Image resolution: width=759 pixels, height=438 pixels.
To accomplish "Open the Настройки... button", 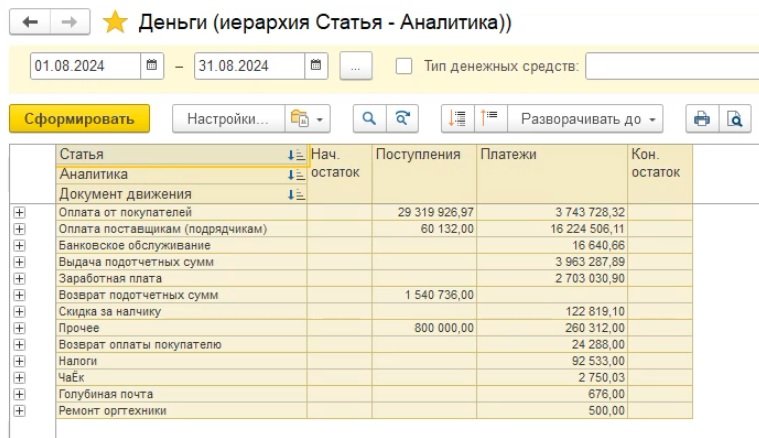I will [x=228, y=119].
